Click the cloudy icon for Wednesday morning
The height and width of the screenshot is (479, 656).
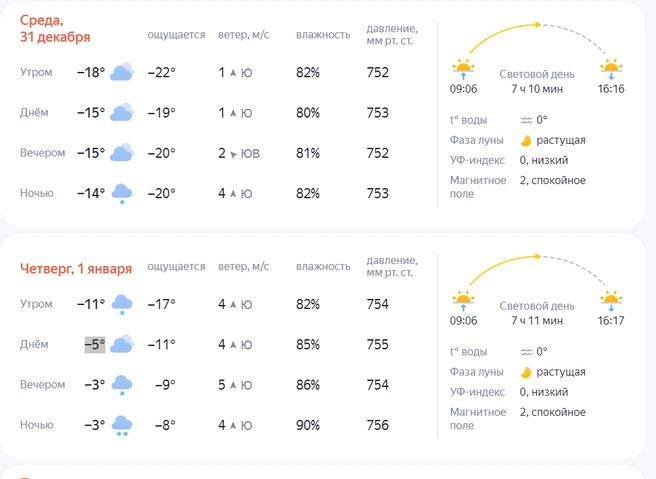coord(122,72)
